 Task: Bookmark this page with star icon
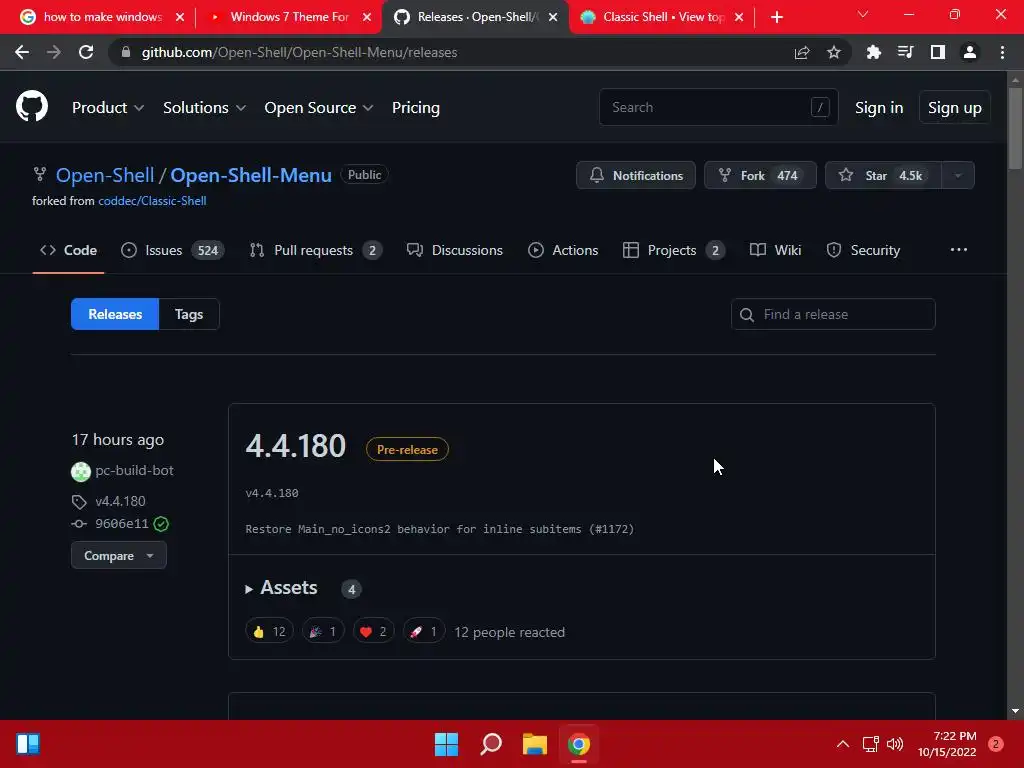click(833, 52)
